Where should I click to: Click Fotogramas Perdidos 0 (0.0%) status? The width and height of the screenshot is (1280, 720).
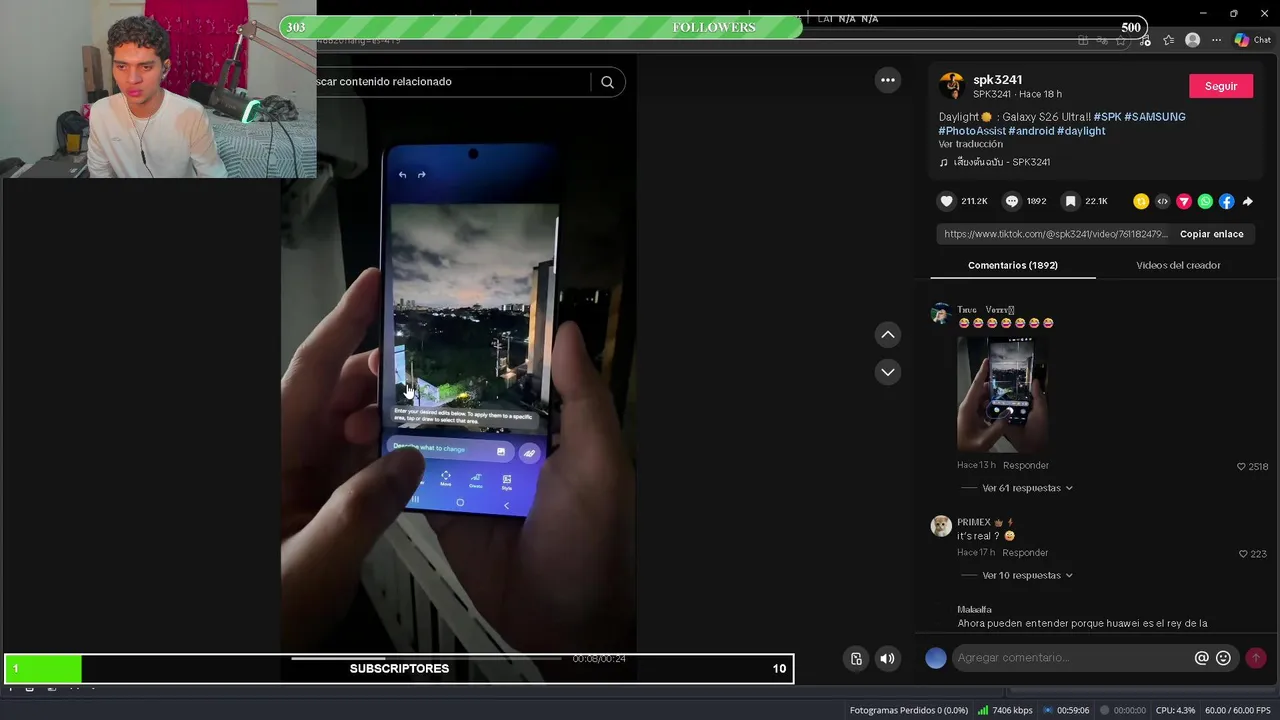(909, 710)
